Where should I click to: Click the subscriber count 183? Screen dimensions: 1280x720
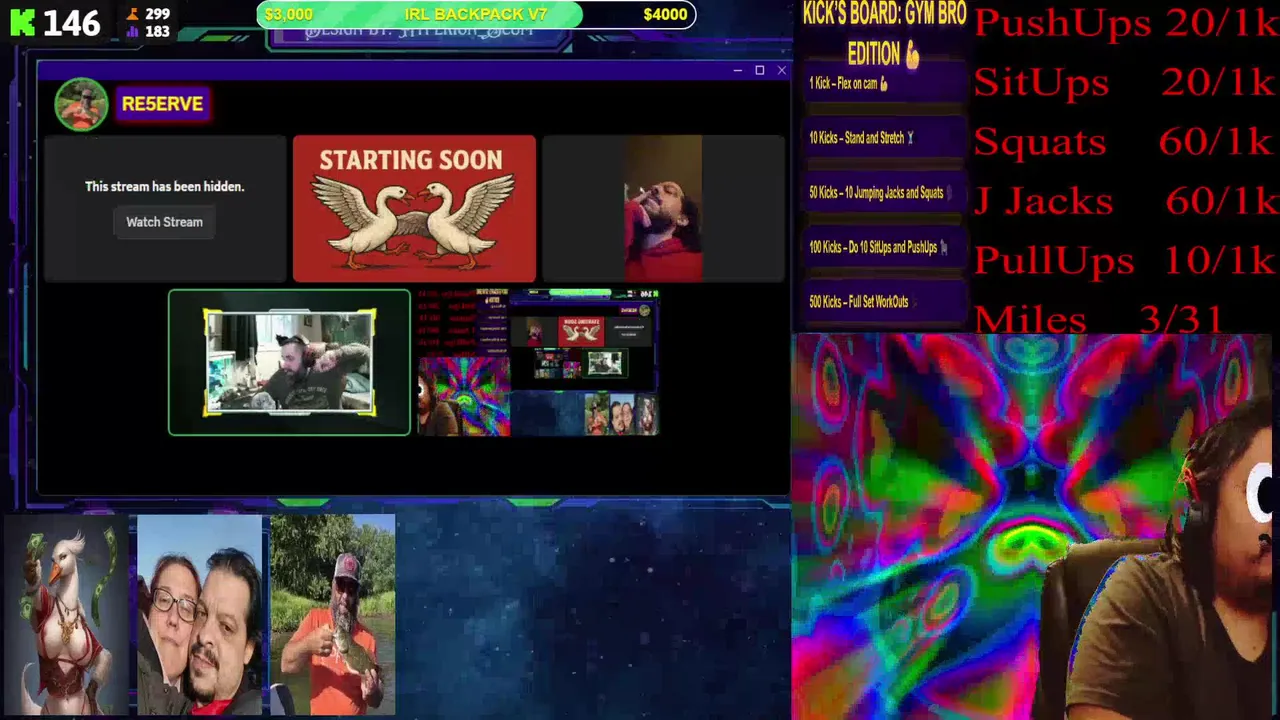tap(157, 32)
